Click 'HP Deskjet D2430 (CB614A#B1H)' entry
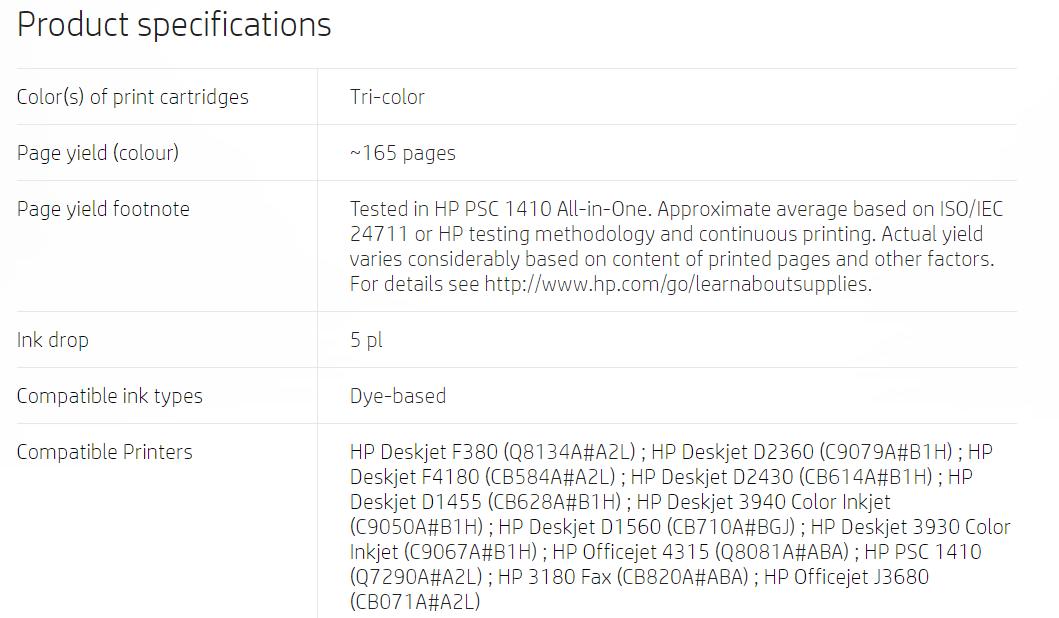 (x=781, y=477)
